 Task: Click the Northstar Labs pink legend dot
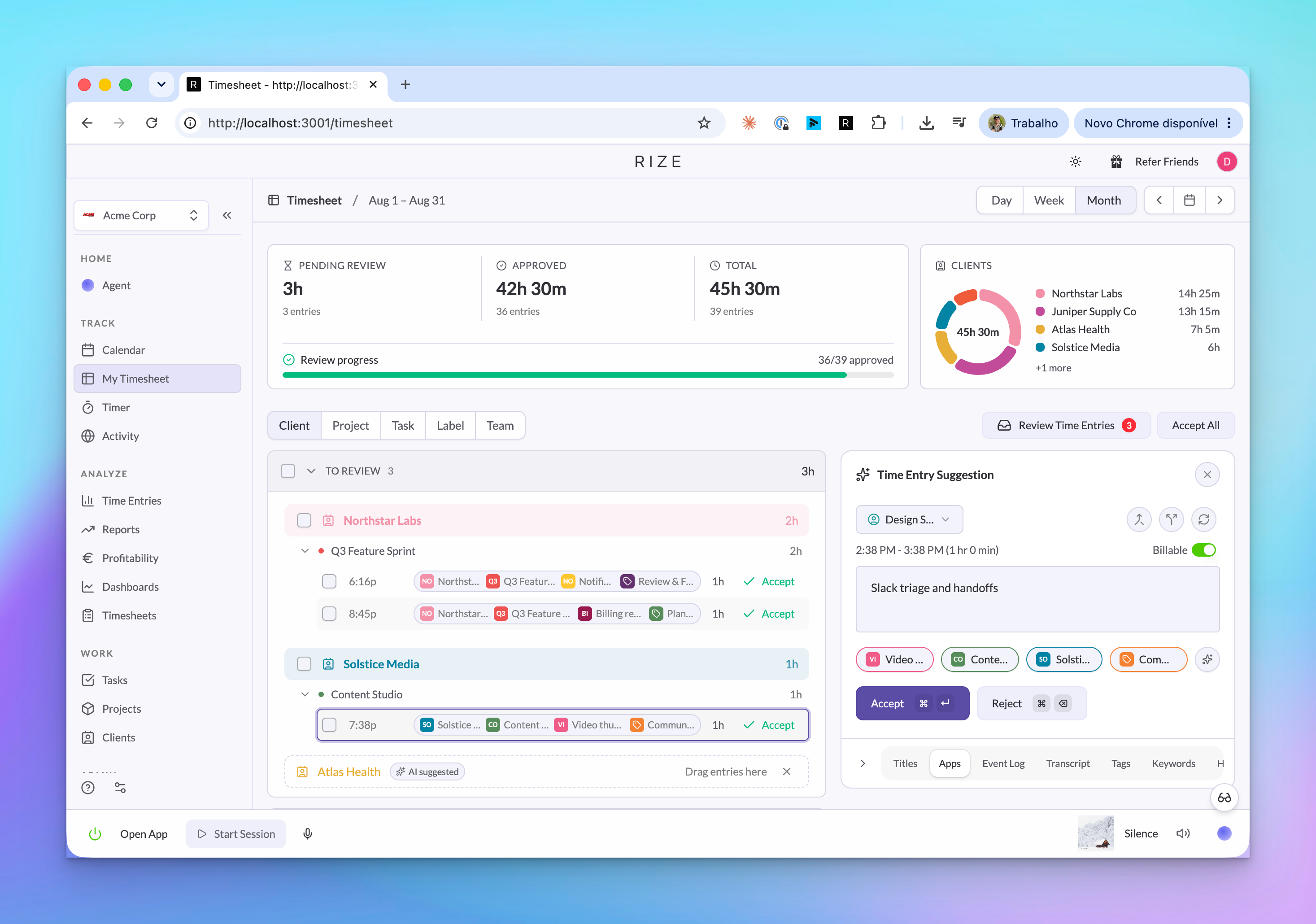tap(1040, 293)
